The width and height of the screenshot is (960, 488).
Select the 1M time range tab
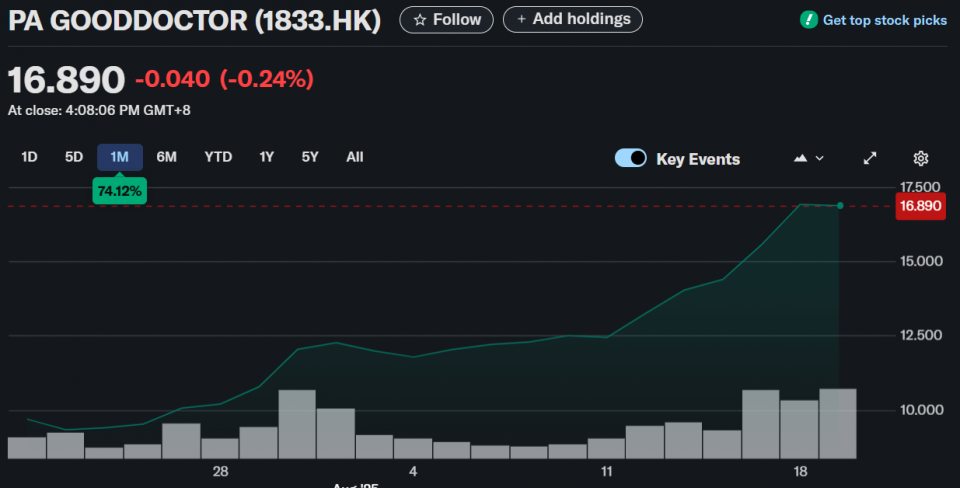point(120,157)
